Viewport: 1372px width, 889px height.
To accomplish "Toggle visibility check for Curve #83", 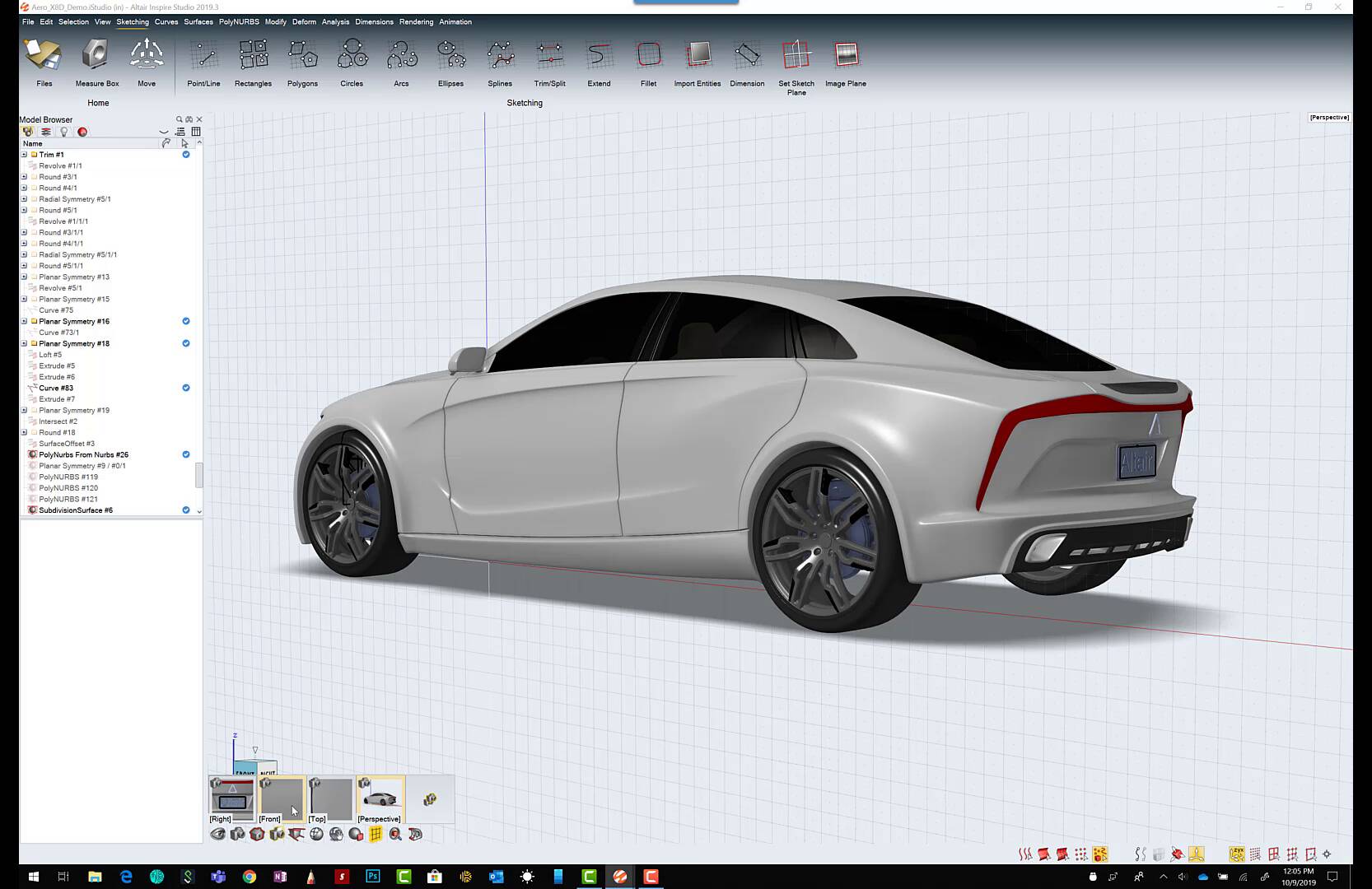I will 186,388.
